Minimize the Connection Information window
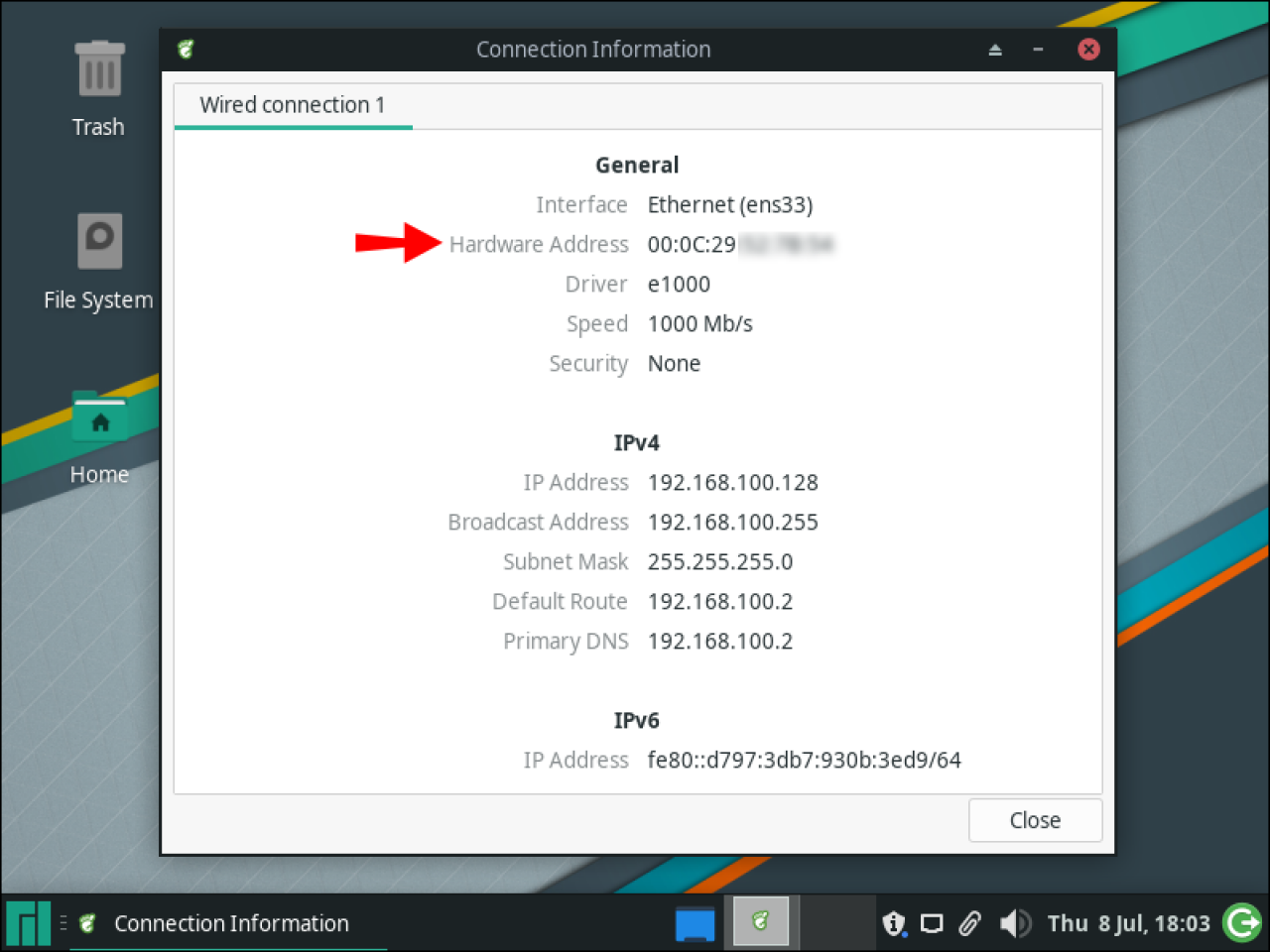1270x952 pixels. (1038, 49)
